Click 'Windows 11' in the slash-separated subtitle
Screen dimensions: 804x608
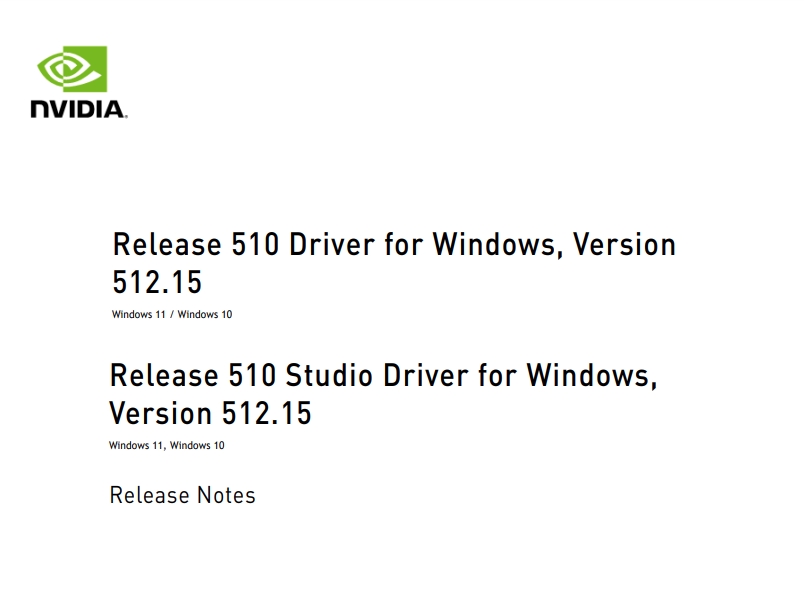pos(138,314)
